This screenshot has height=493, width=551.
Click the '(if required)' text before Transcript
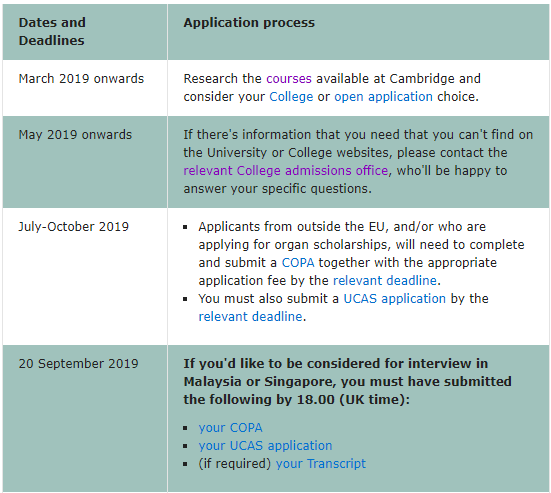pyautogui.click(x=235, y=463)
